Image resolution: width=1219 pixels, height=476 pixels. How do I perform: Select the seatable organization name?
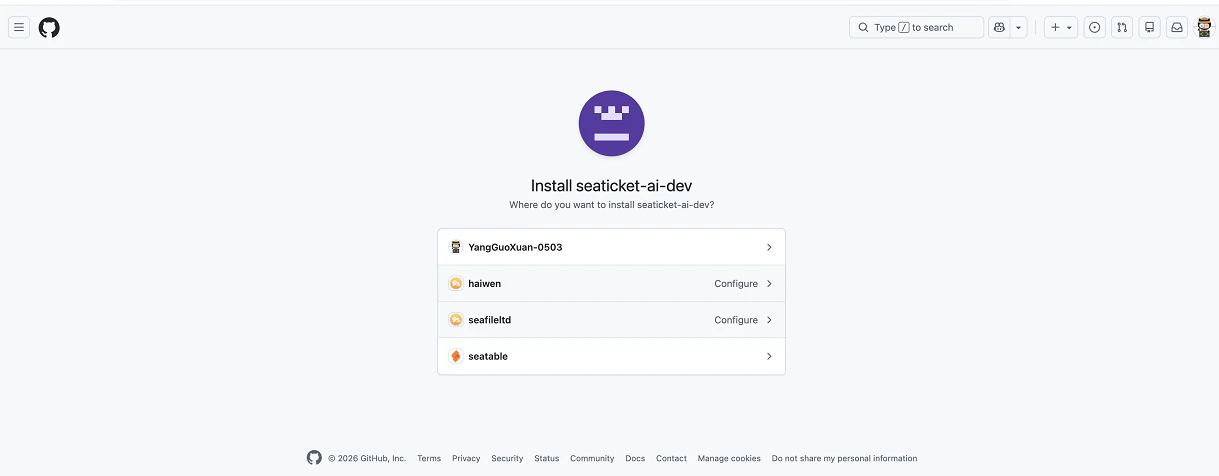pos(488,356)
